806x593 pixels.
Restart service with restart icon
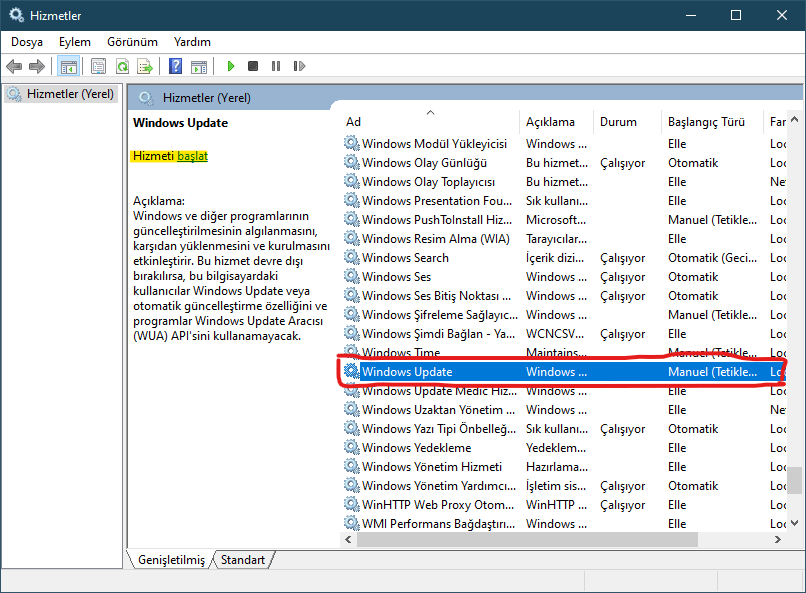299,66
